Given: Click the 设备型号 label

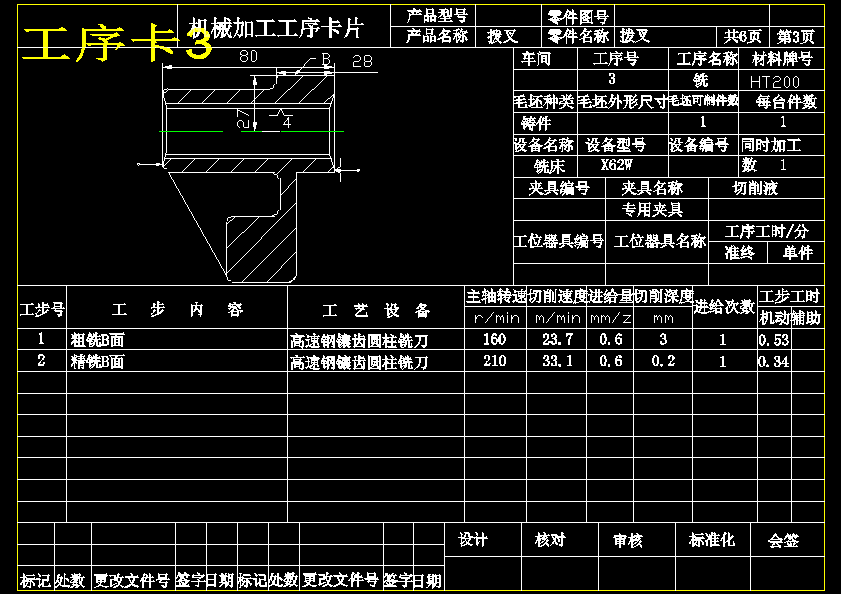Looking at the screenshot, I should pos(616,145).
